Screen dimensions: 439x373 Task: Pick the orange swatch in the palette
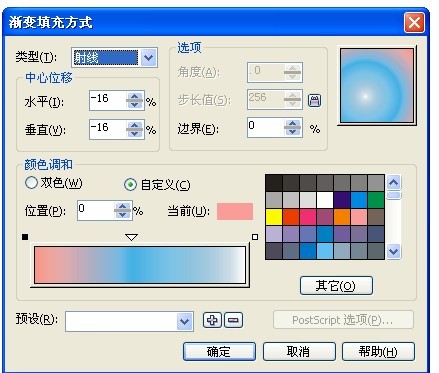(x=342, y=217)
